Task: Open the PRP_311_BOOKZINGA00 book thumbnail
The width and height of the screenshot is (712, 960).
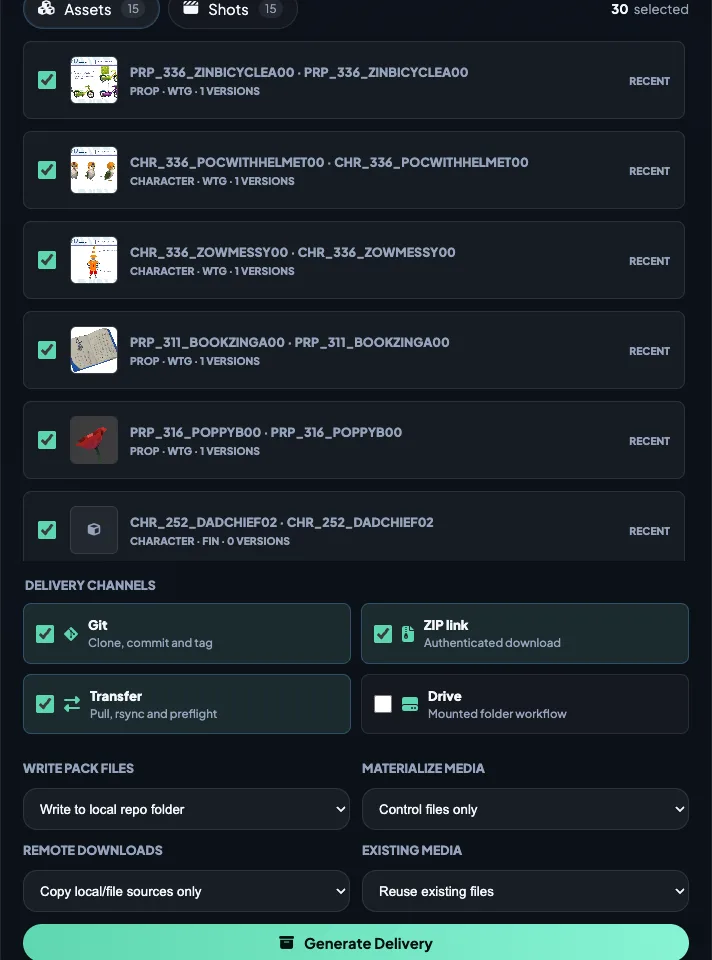Action: [x=94, y=350]
